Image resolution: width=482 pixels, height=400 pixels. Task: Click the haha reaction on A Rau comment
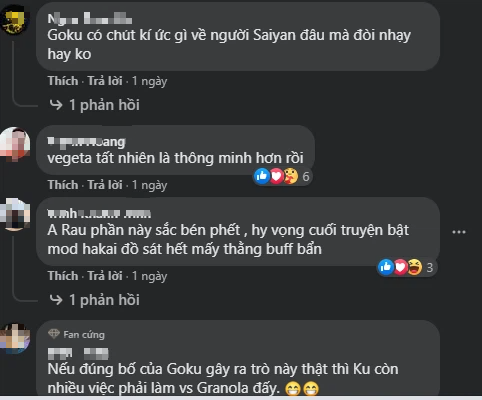415,267
